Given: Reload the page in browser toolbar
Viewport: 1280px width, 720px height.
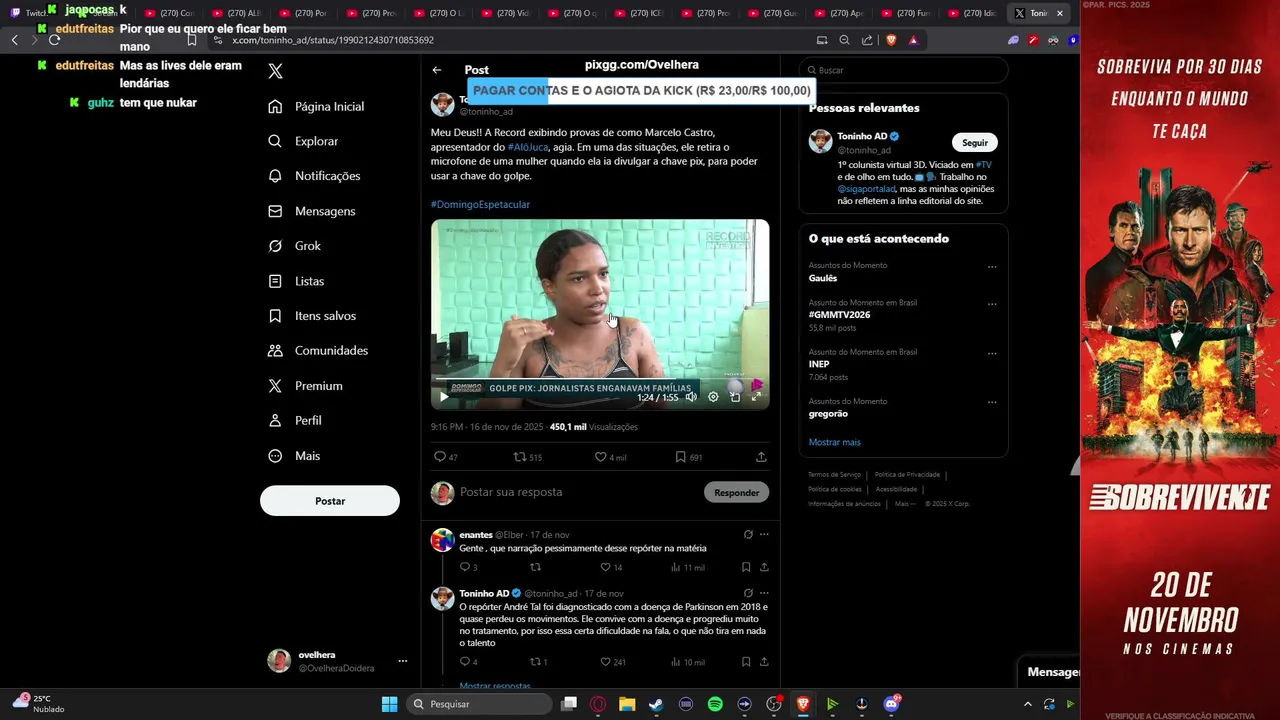Looking at the screenshot, I should click(x=54, y=40).
